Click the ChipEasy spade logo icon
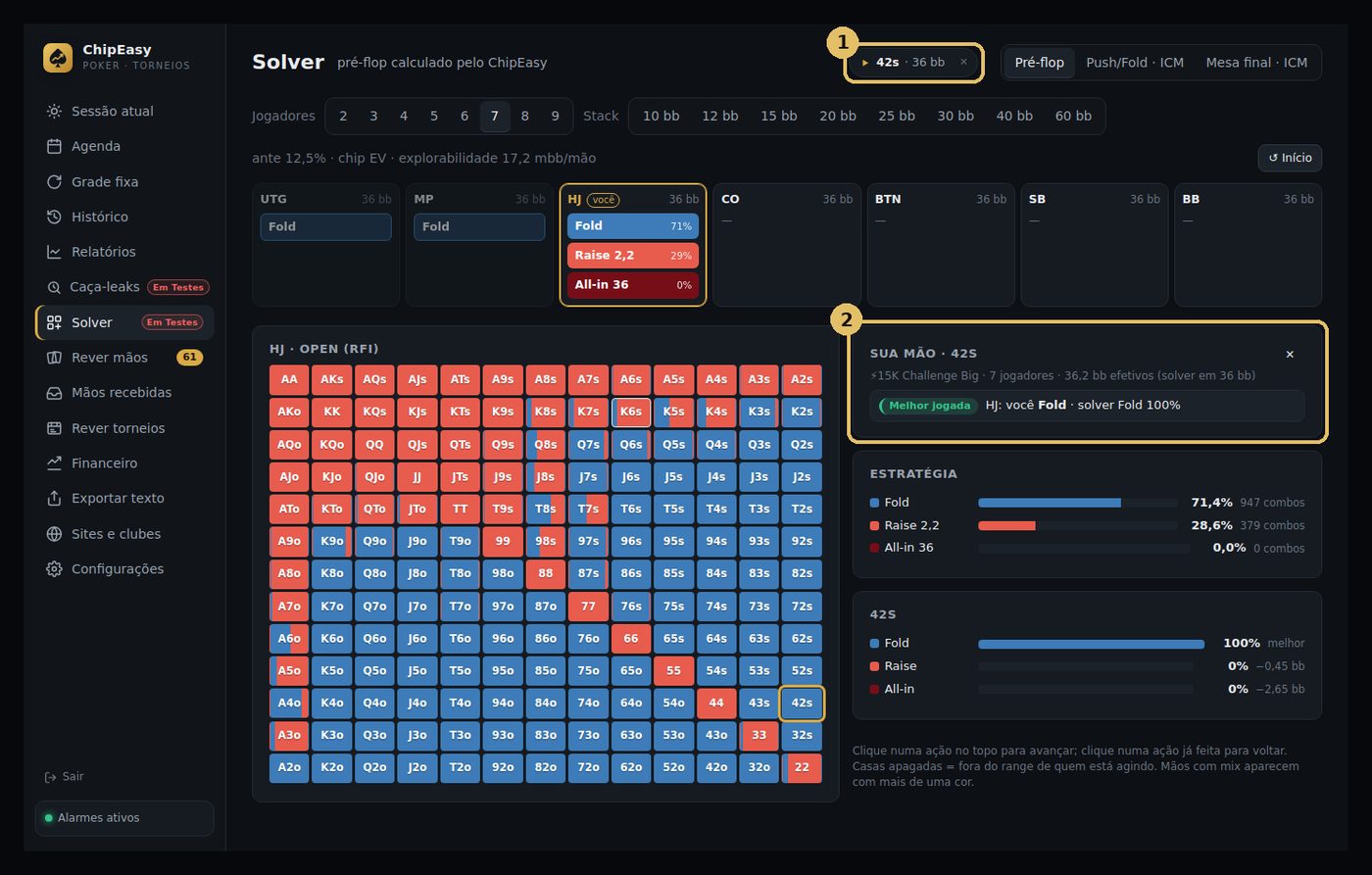The width and height of the screenshot is (1372, 875). (58, 58)
